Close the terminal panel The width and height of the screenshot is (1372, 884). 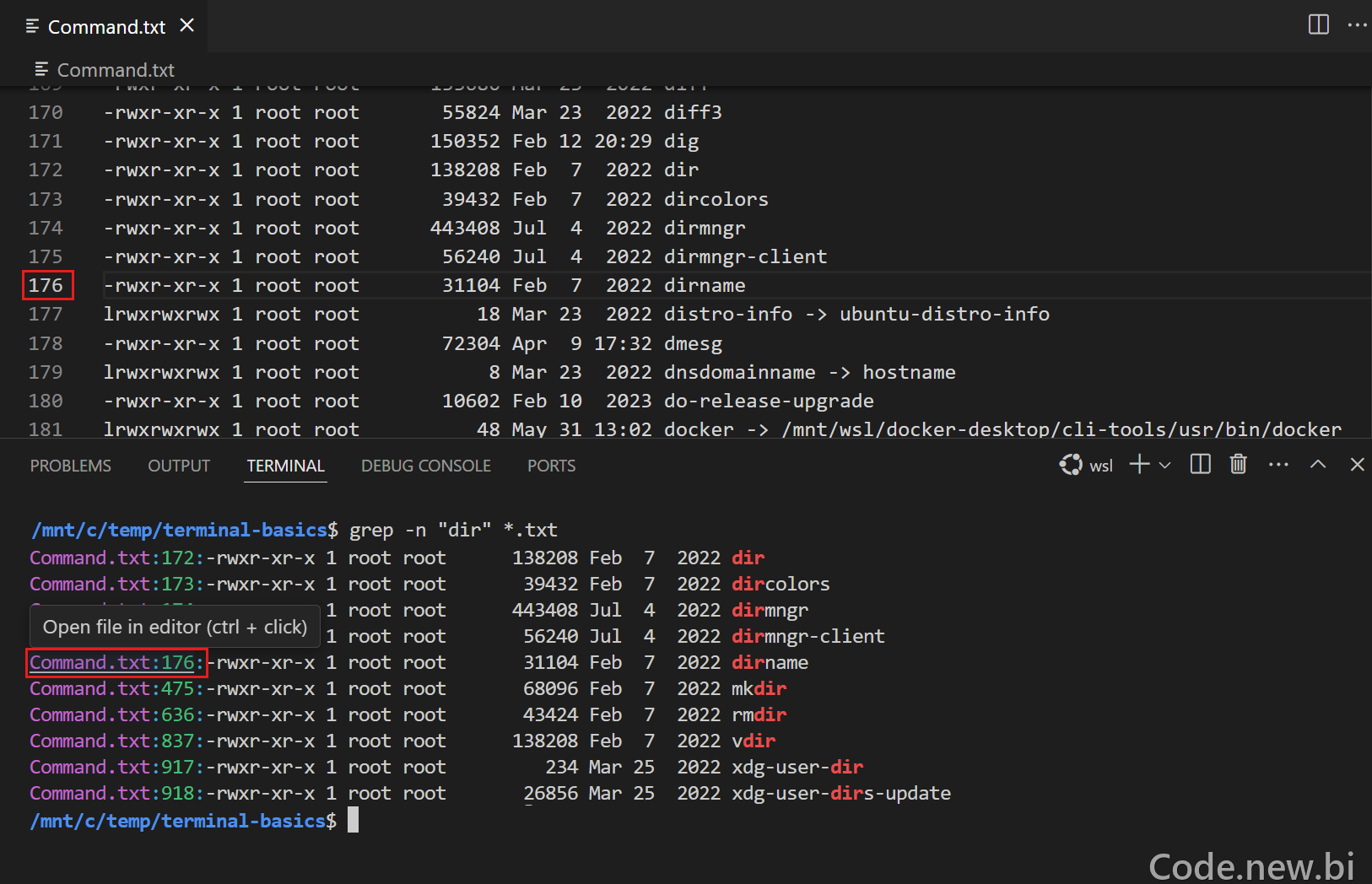coord(1357,464)
